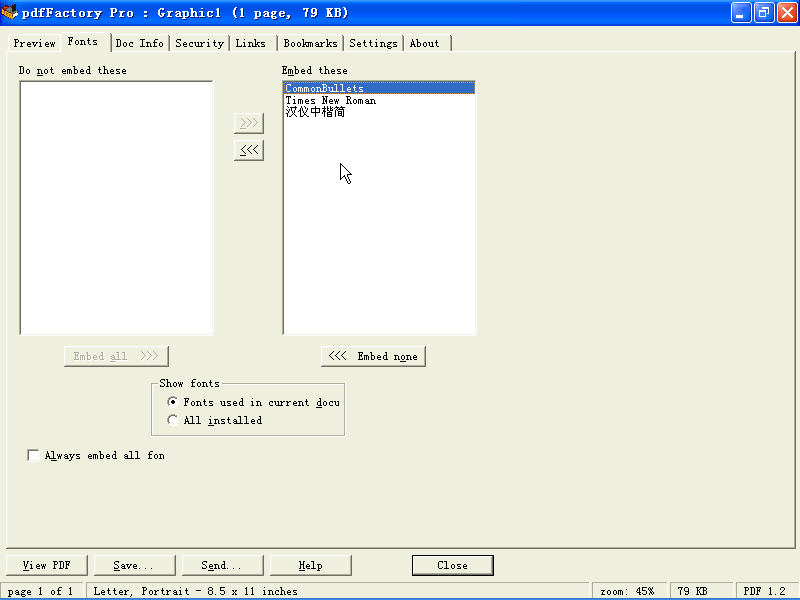This screenshot has height=600, width=800.
Task: Go to the Security tab
Action: coord(199,43)
